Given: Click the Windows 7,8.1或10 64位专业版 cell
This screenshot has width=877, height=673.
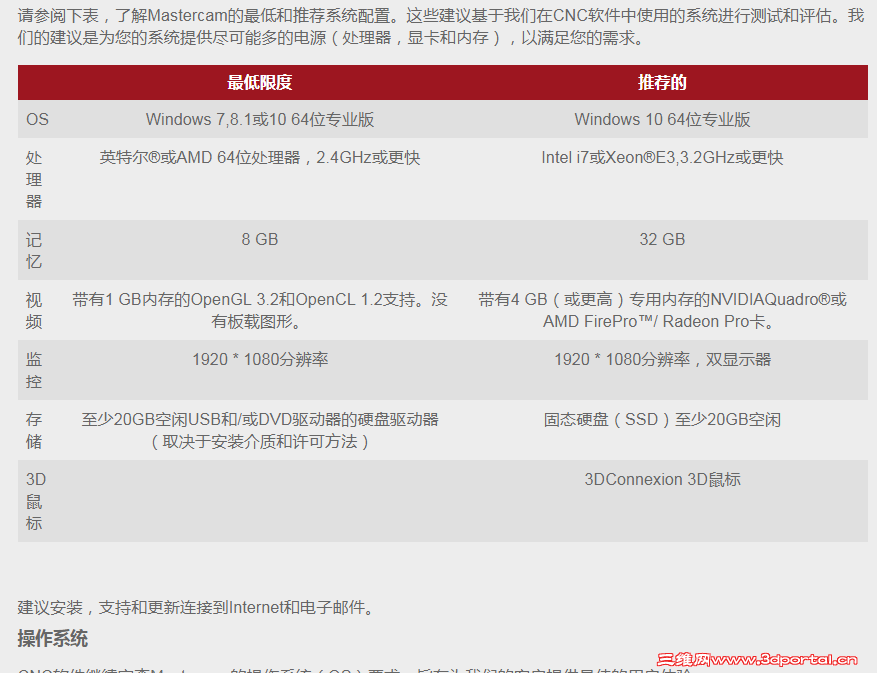Looking at the screenshot, I should click(x=260, y=119).
